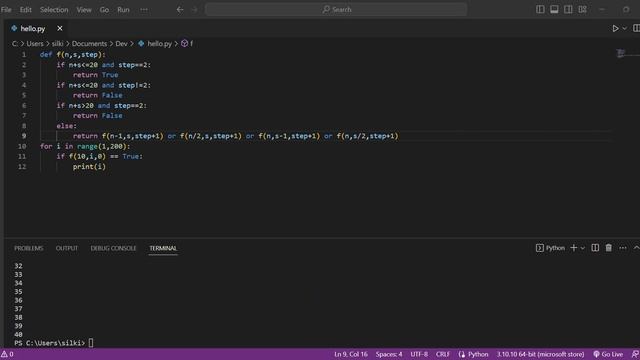640x360 pixels.
Task: Expand the overflow menu ellipsis
Action: pyautogui.click(x=144, y=9)
